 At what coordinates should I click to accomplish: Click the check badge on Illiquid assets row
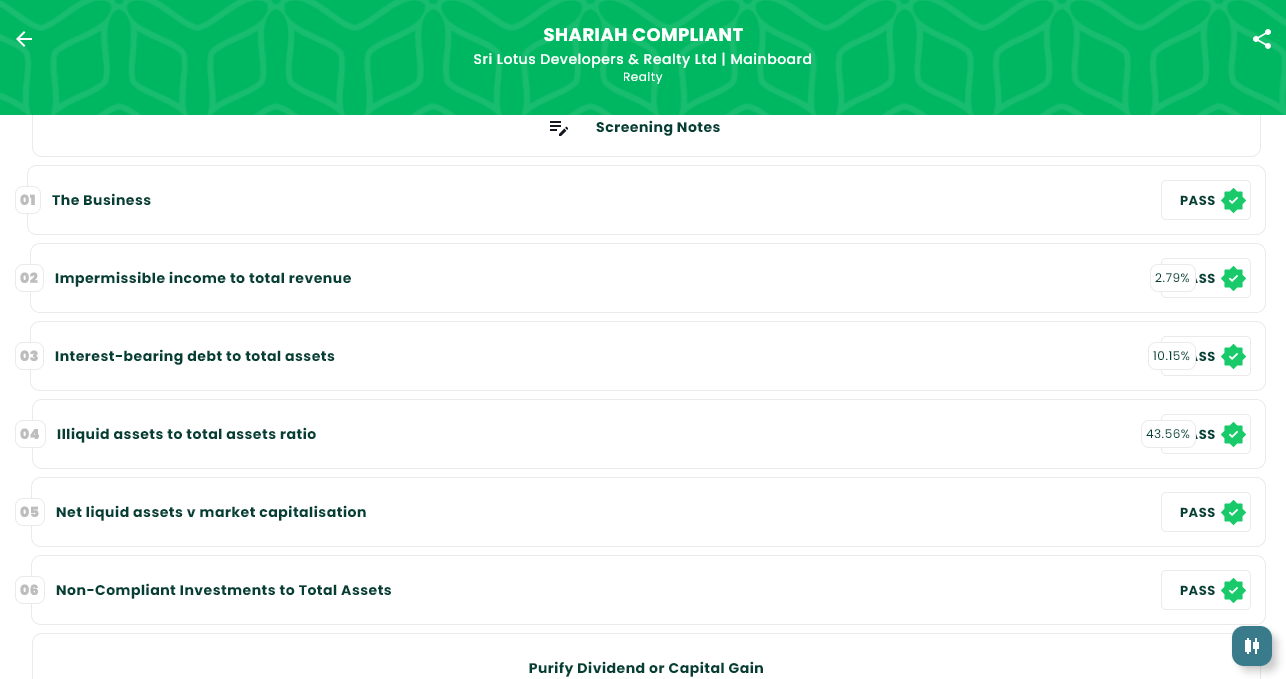(x=1233, y=434)
